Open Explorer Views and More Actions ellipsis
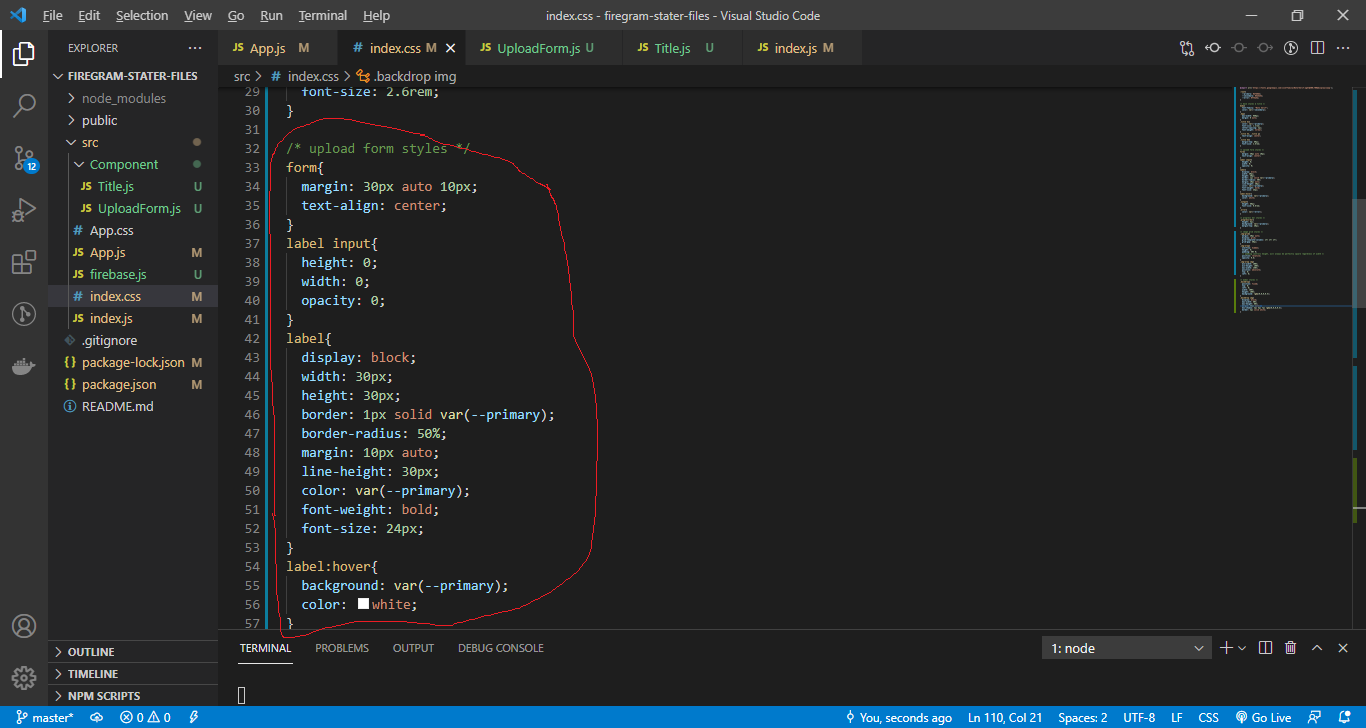1366x728 pixels. coord(195,48)
